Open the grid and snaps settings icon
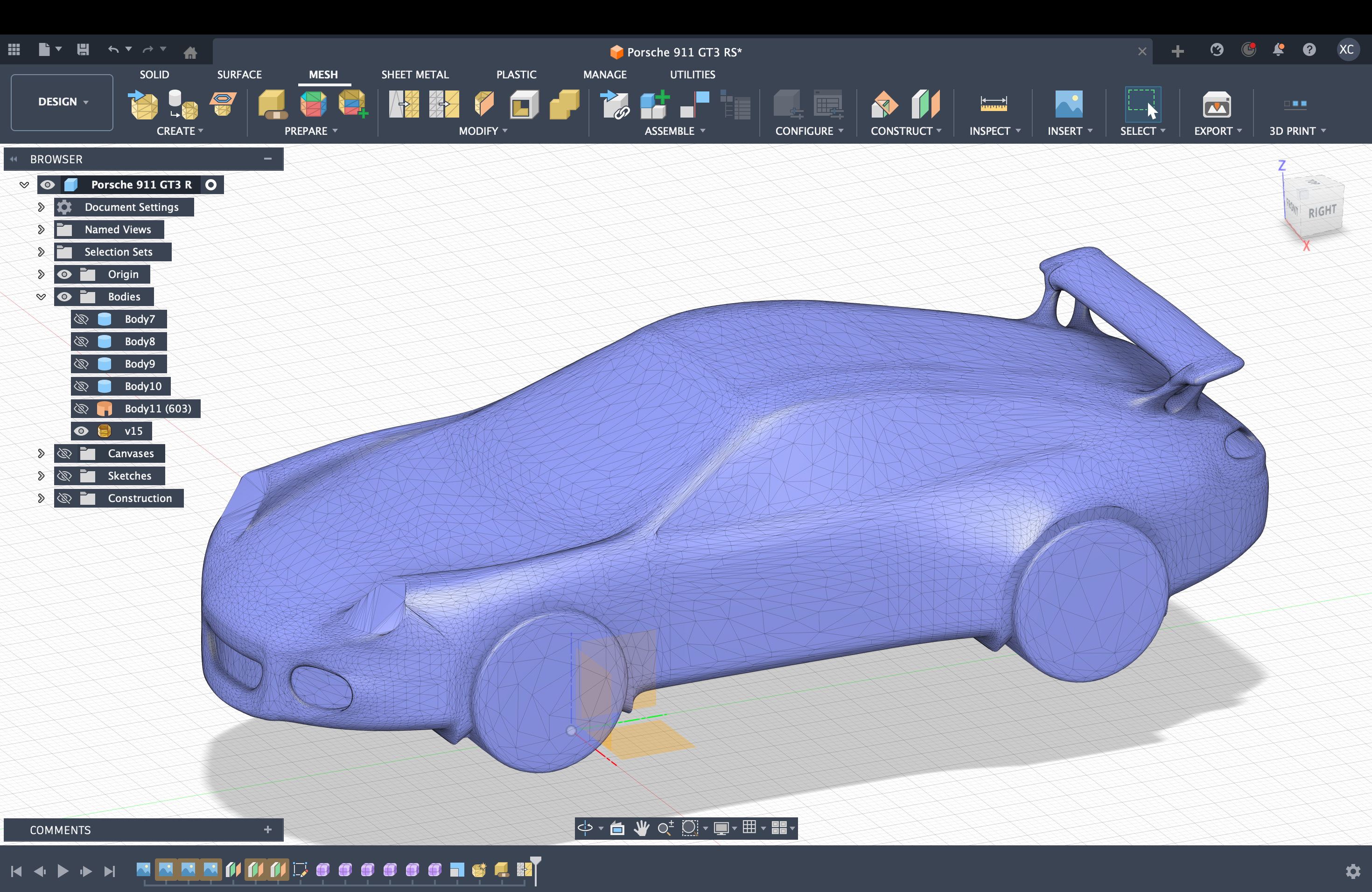The height and width of the screenshot is (892, 1372). [749, 828]
